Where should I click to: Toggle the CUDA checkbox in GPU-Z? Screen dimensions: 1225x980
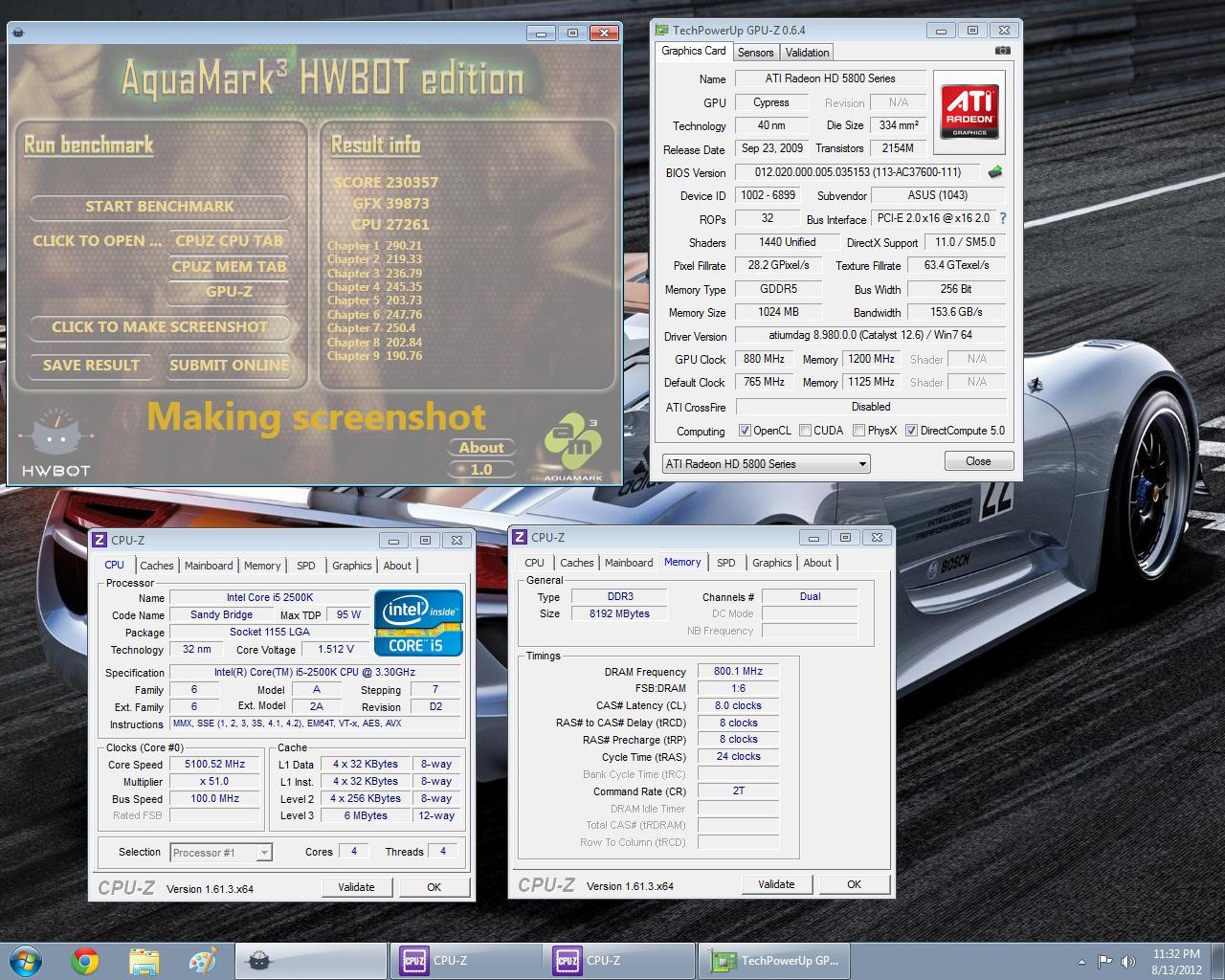805,431
